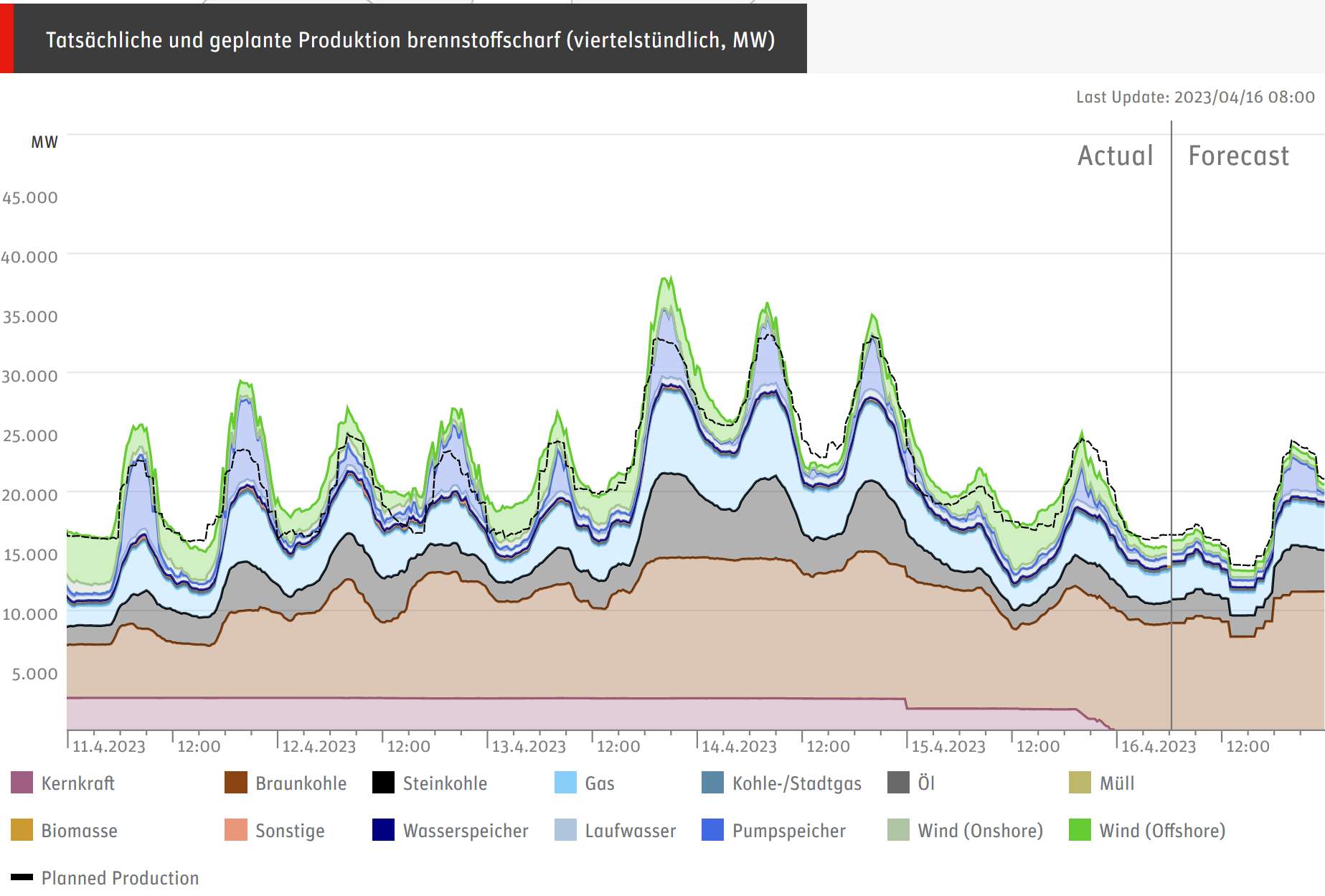Toggle the Planned Production legend entry
Screen dimensions: 1325x896
105,877
